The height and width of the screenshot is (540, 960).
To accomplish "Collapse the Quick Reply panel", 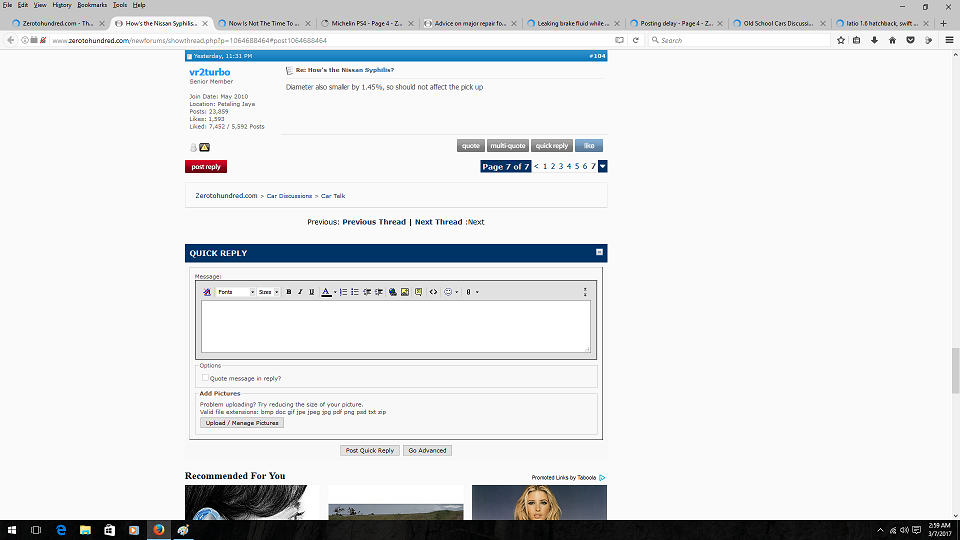I will (x=599, y=253).
